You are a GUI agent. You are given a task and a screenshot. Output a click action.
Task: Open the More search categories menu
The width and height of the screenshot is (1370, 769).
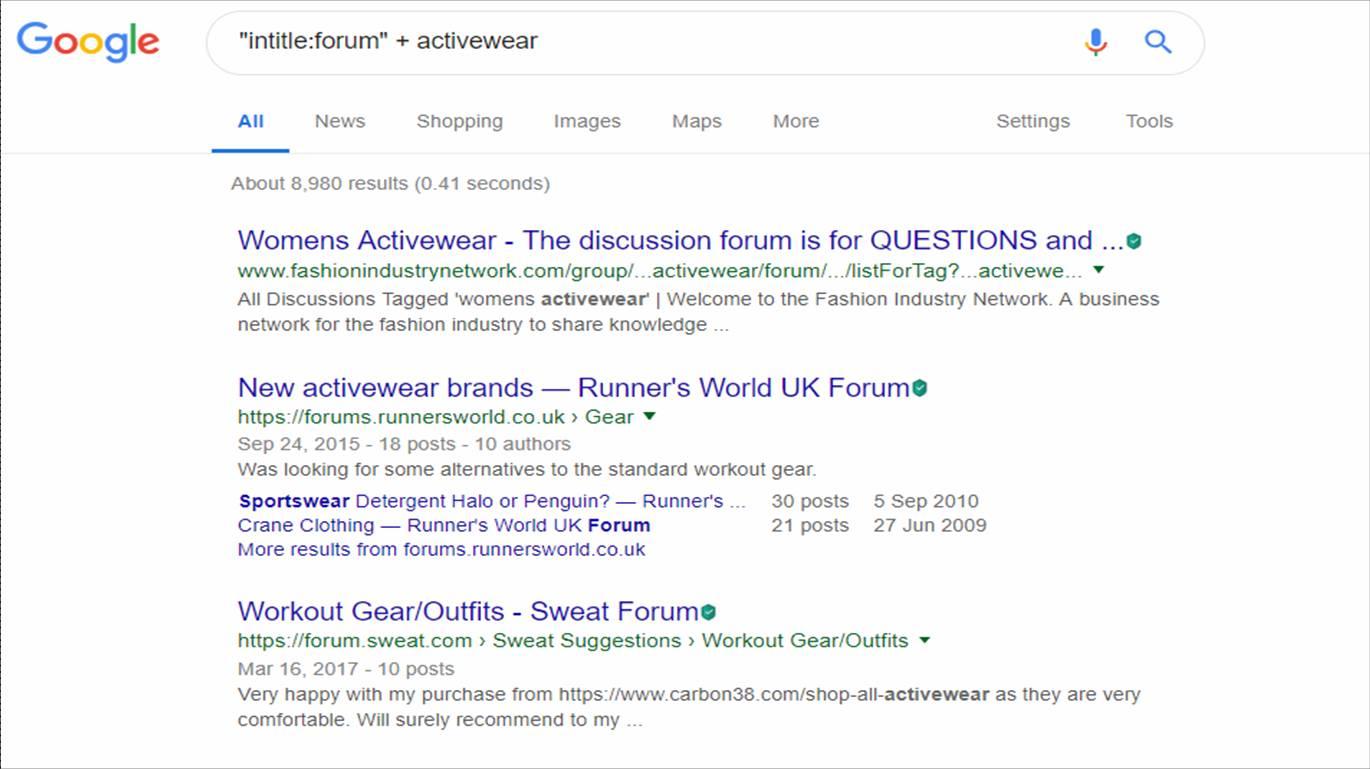tap(796, 121)
